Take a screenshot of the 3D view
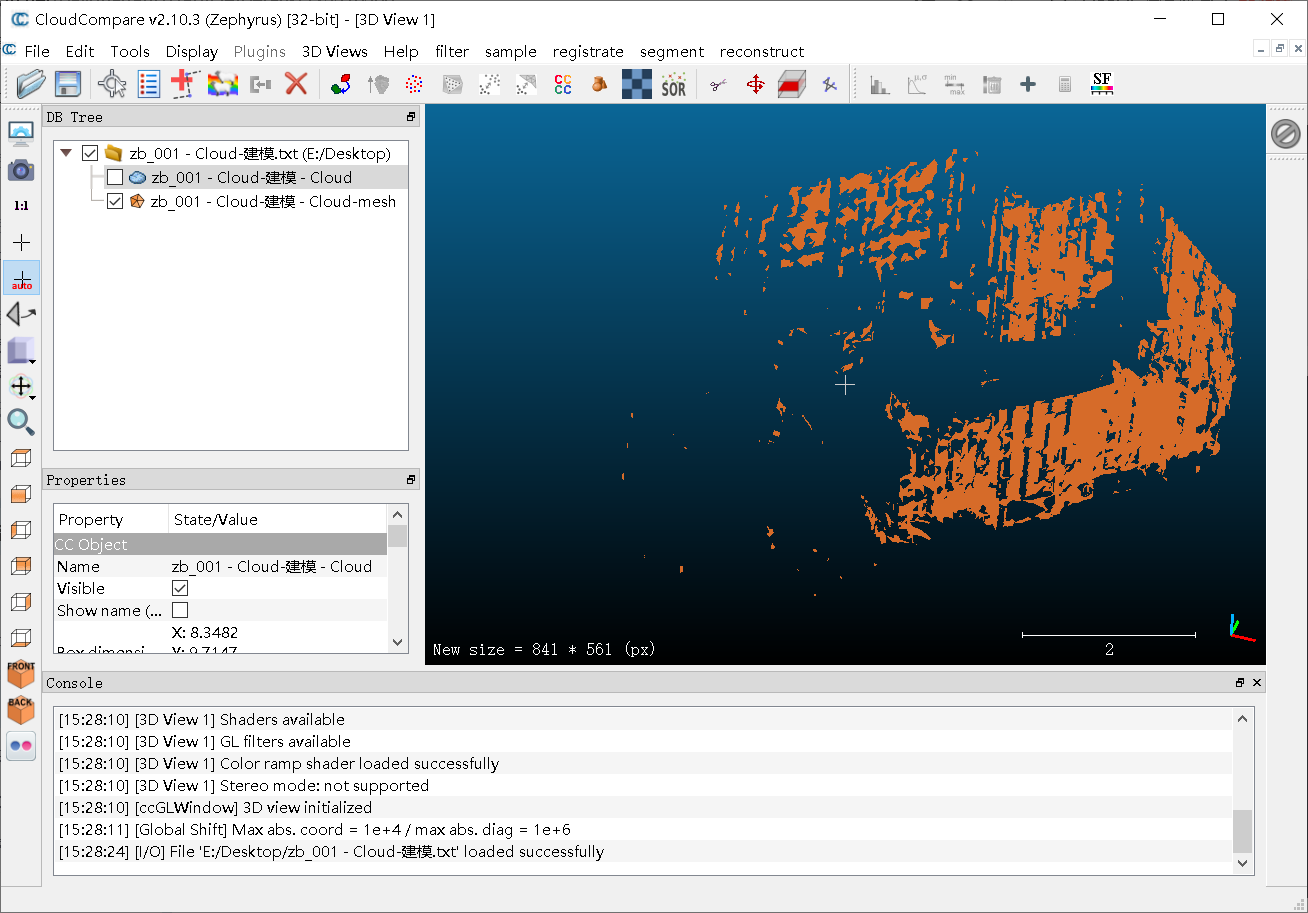Image resolution: width=1308 pixels, height=913 pixels. 21,170
